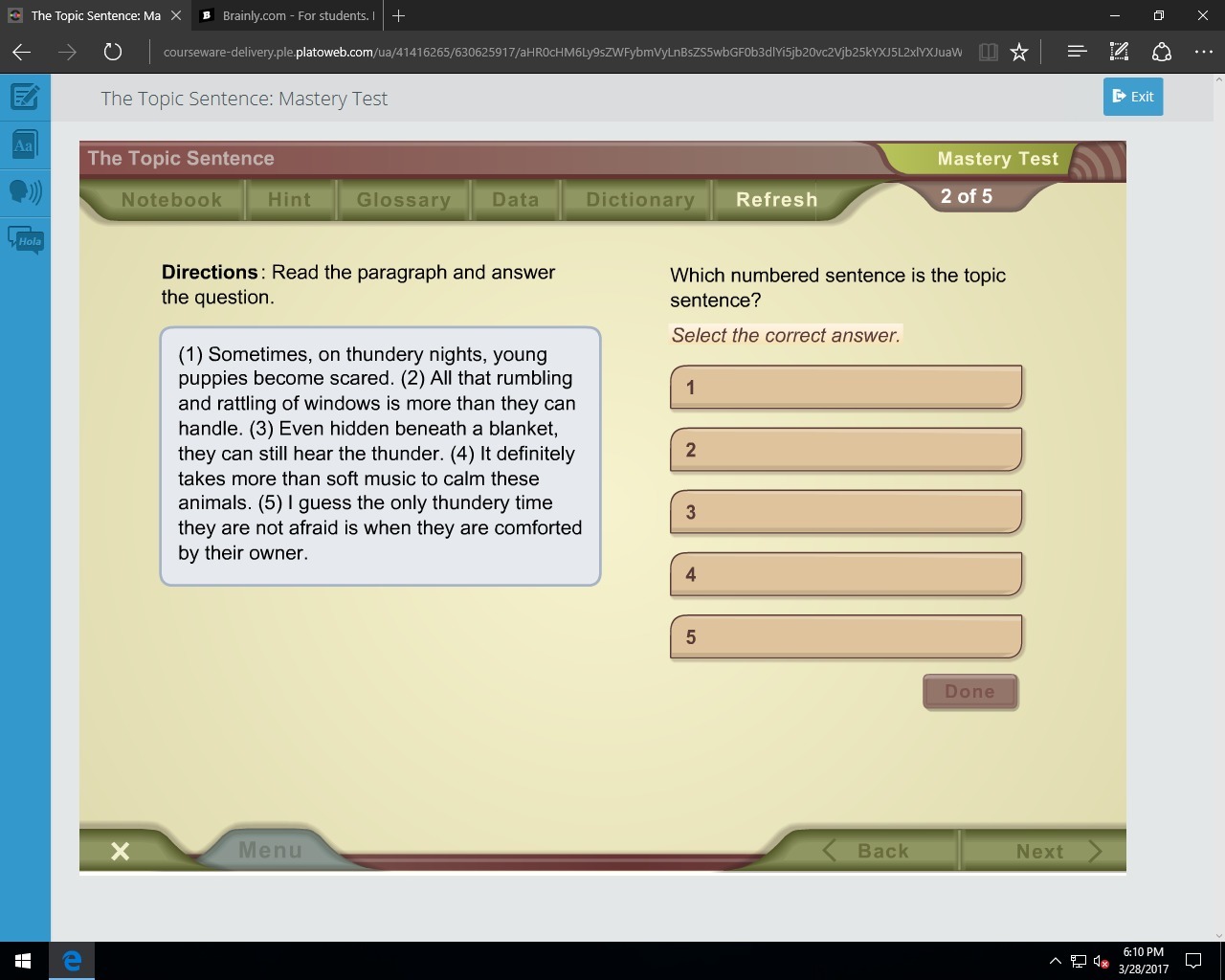Click the page's vertical scrollbar up arrow

[x=1218, y=79]
